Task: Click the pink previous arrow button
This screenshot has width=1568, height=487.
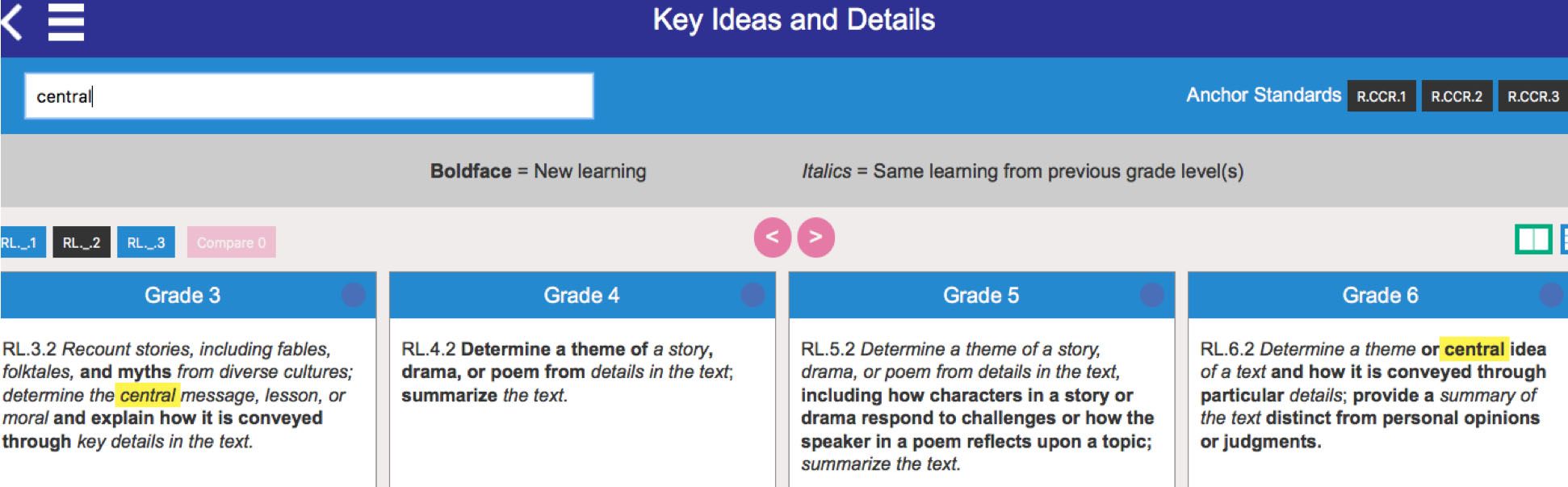Action: [772, 237]
